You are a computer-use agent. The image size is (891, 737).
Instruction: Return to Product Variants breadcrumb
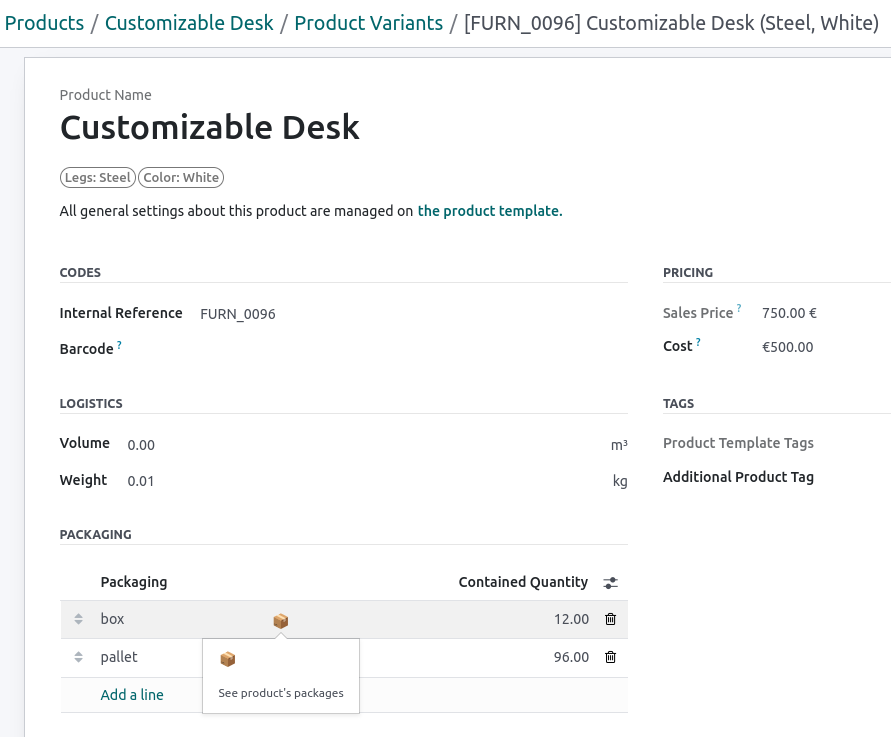(x=368, y=23)
